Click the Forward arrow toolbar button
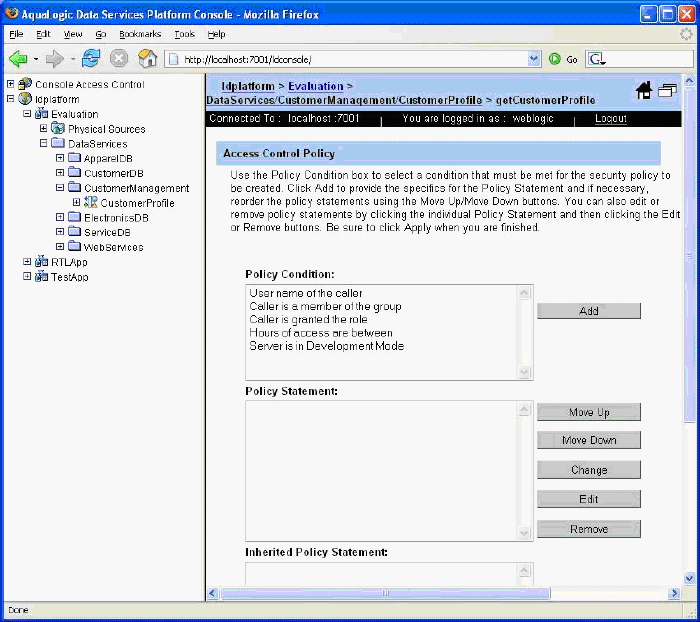This screenshot has width=700, height=622. click(x=55, y=59)
